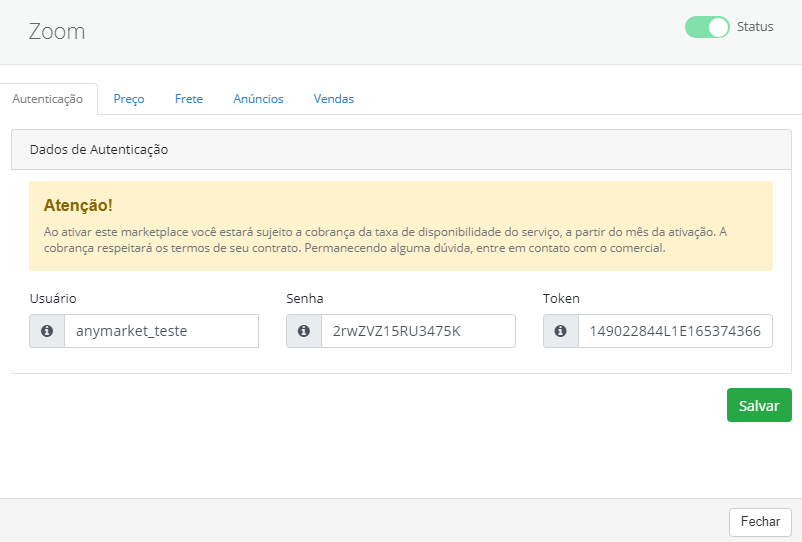
Task: Click the Dados de Autenticação panel header
Action: [x=401, y=149]
